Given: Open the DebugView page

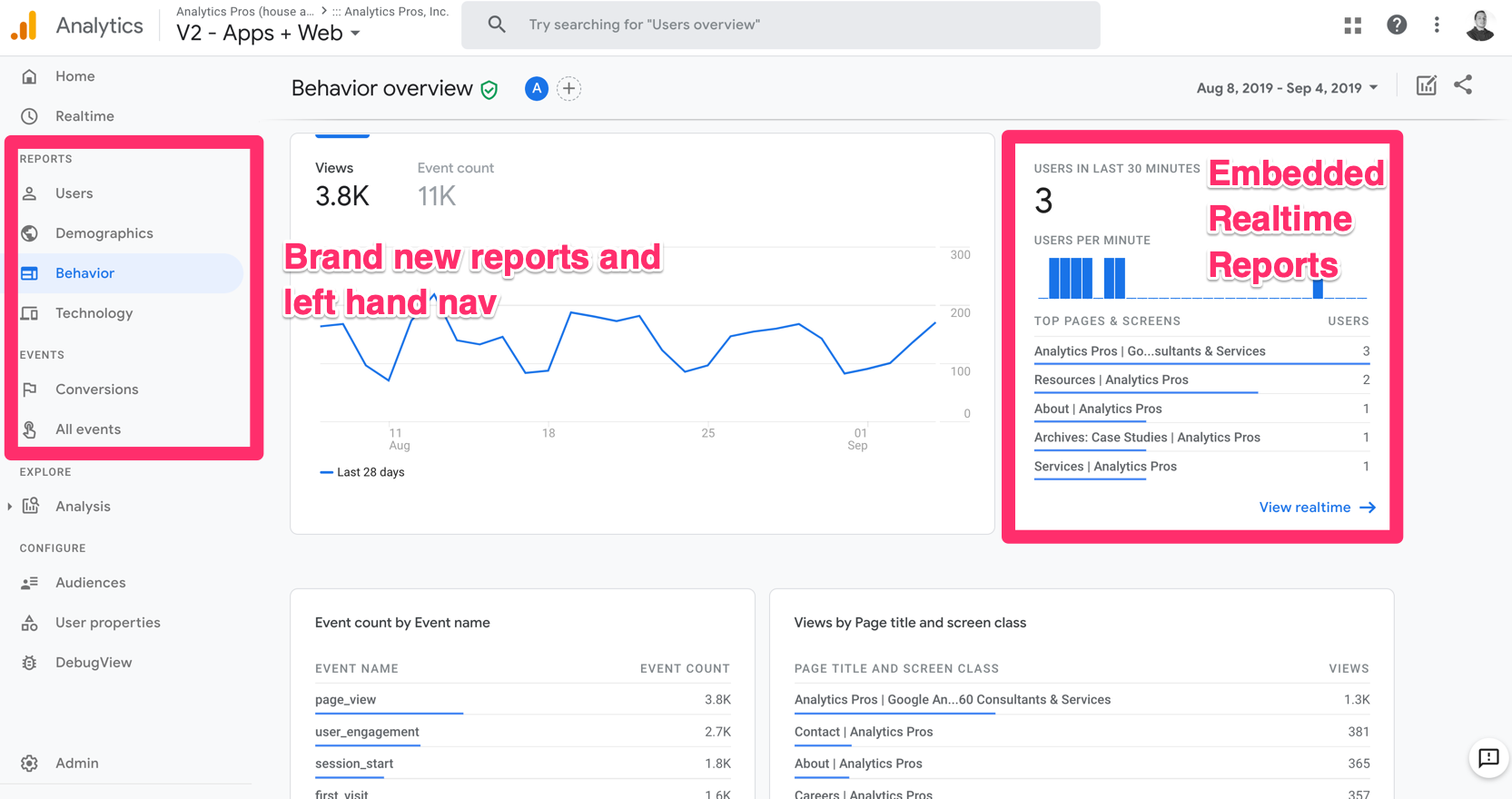Looking at the screenshot, I should coord(94,663).
